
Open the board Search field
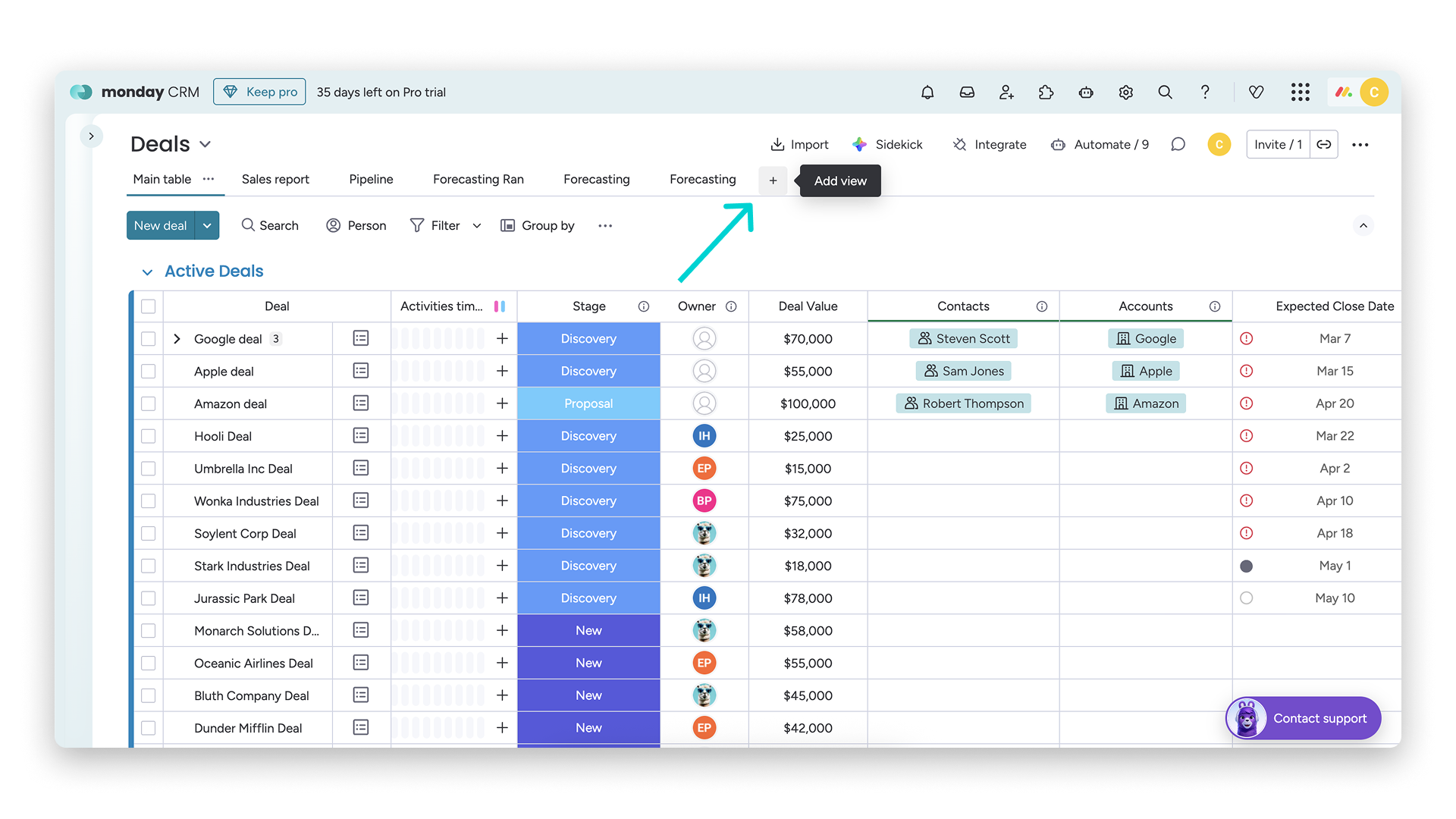click(270, 225)
